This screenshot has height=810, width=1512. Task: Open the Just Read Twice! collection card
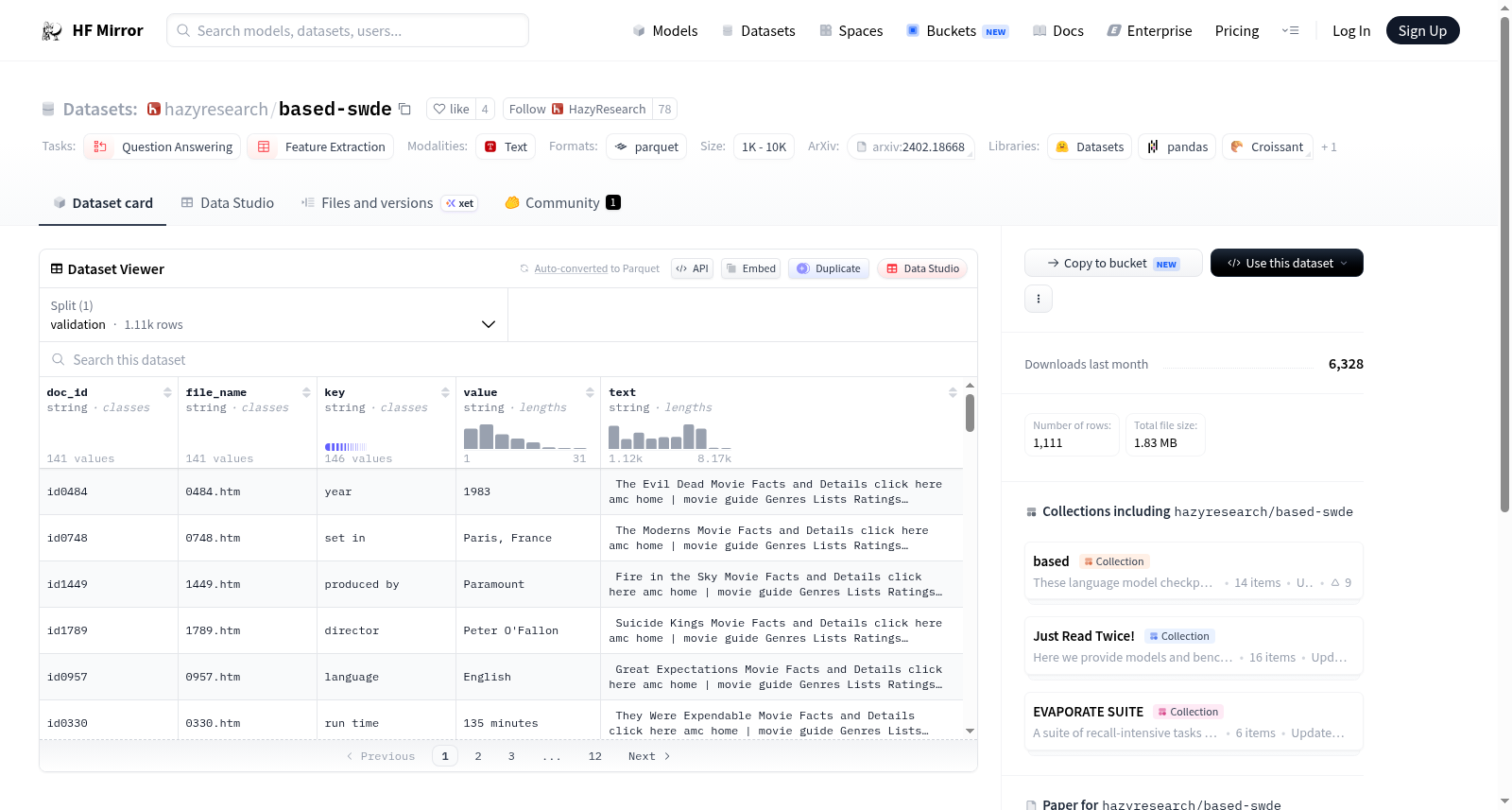click(x=1194, y=646)
